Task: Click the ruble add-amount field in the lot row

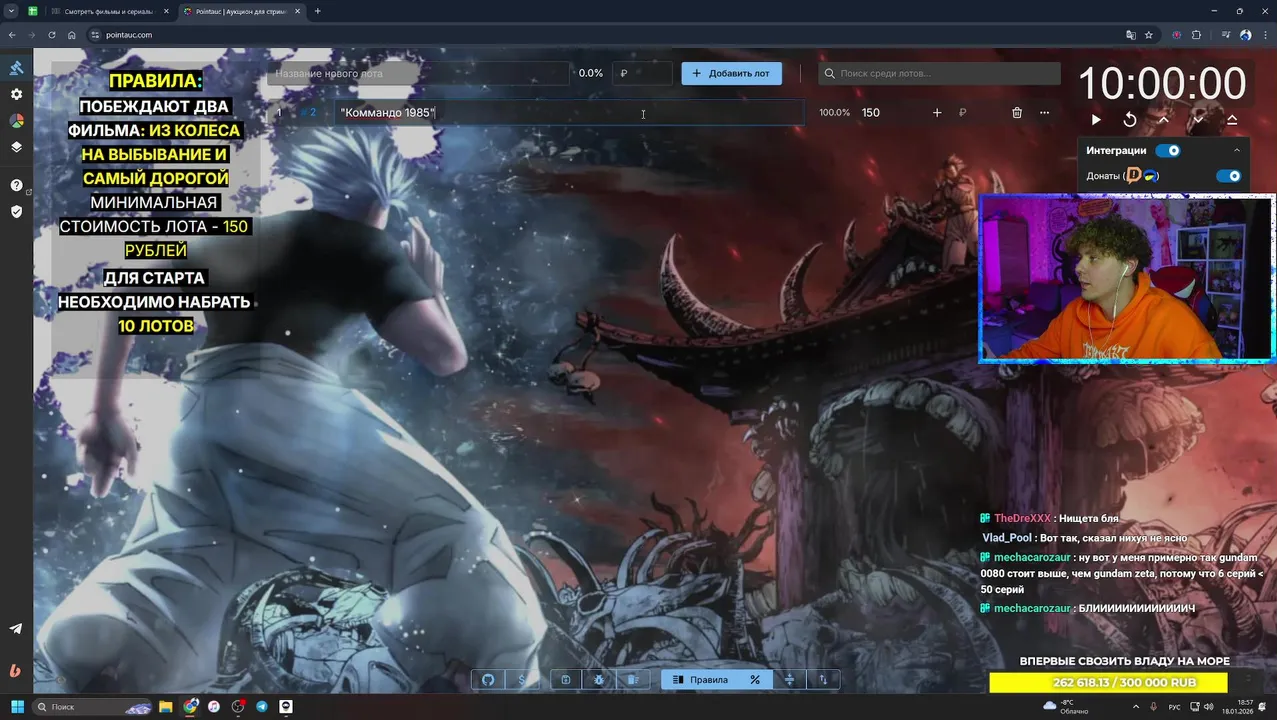Action: tap(978, 113)
